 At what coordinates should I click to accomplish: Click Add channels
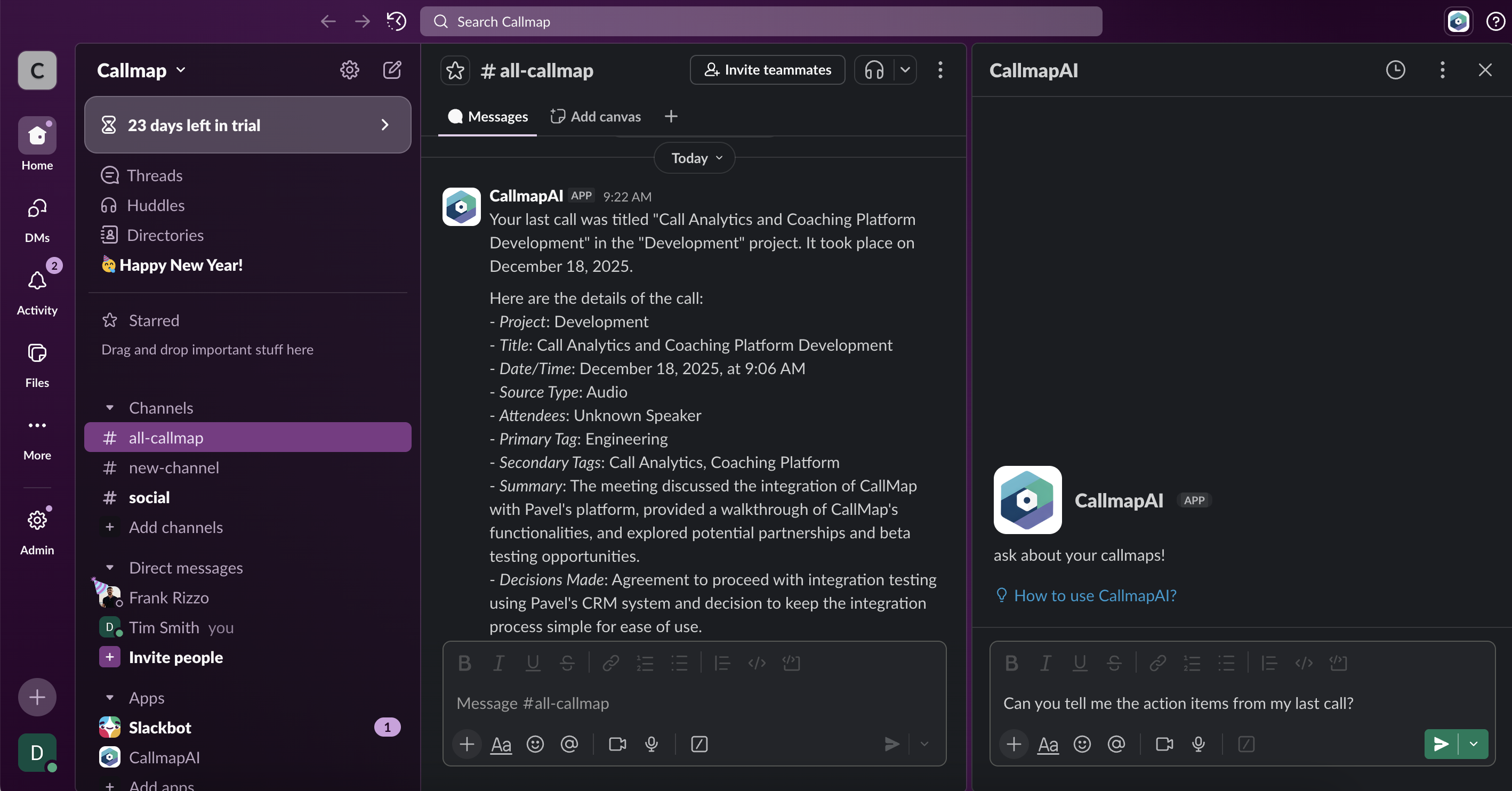coord(248,527)
